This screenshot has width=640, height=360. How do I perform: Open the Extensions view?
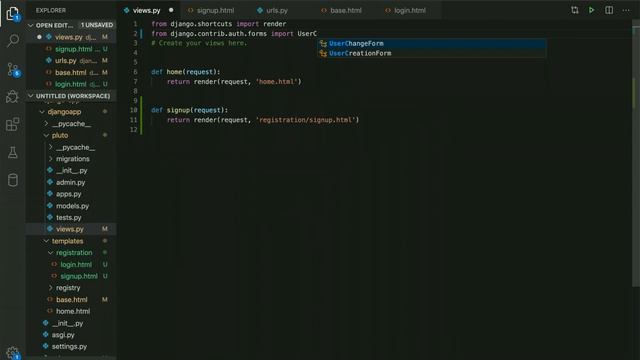13,124
